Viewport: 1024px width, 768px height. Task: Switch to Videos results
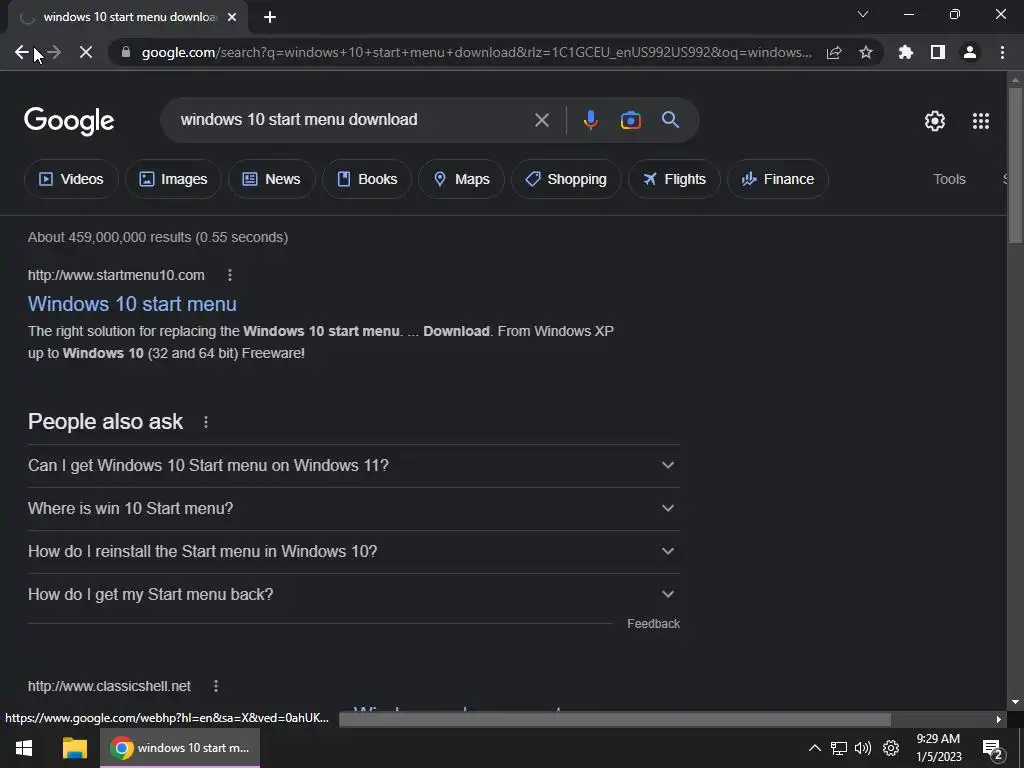pos(71,179)
